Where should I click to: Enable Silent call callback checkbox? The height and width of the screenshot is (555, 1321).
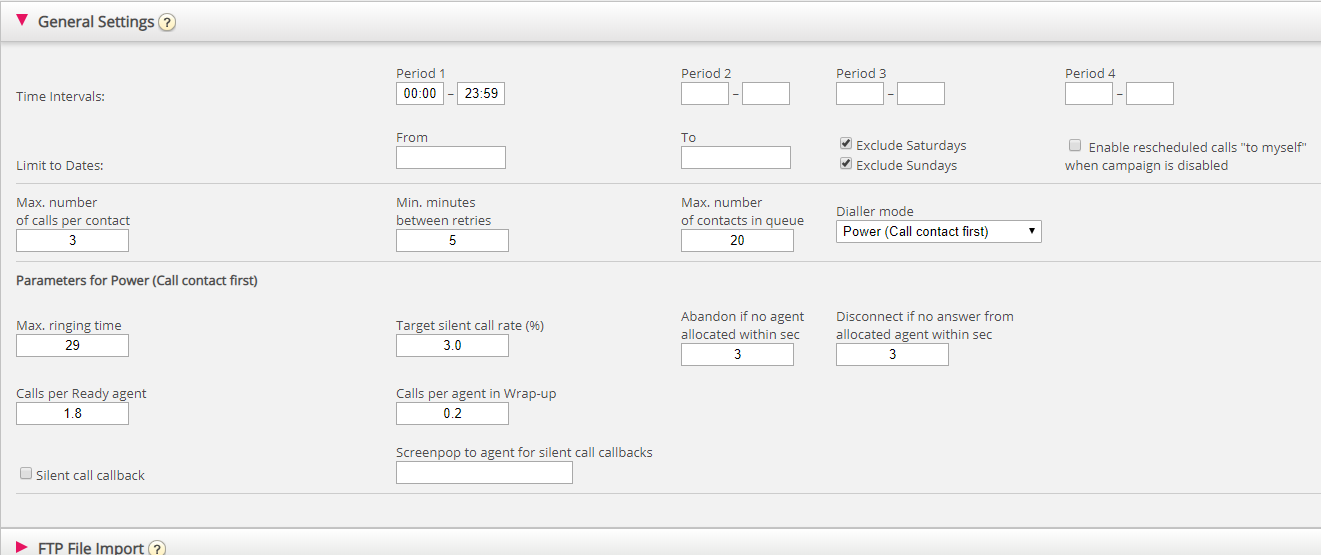pos(26,474)
